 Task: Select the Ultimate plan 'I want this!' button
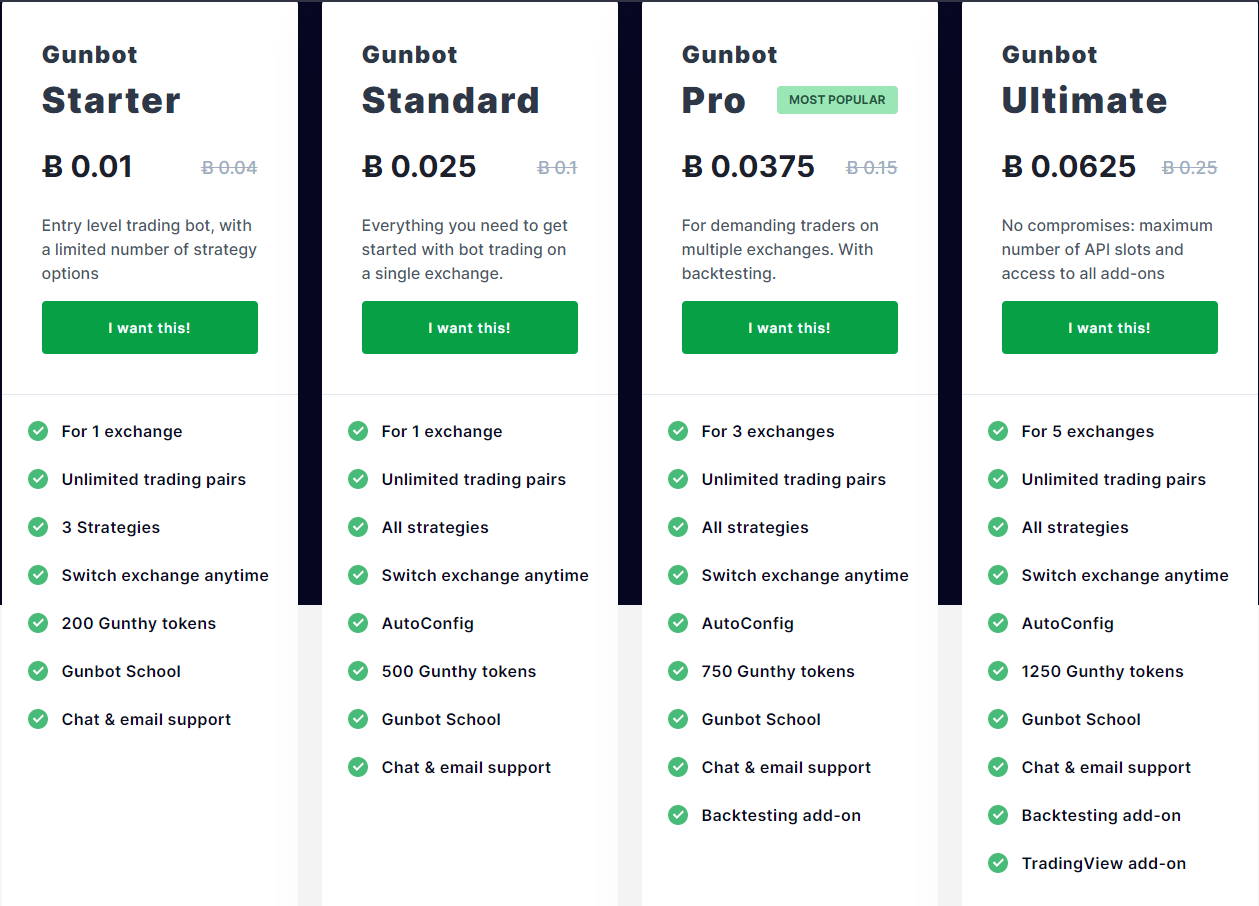click(x=1110, y=328)
